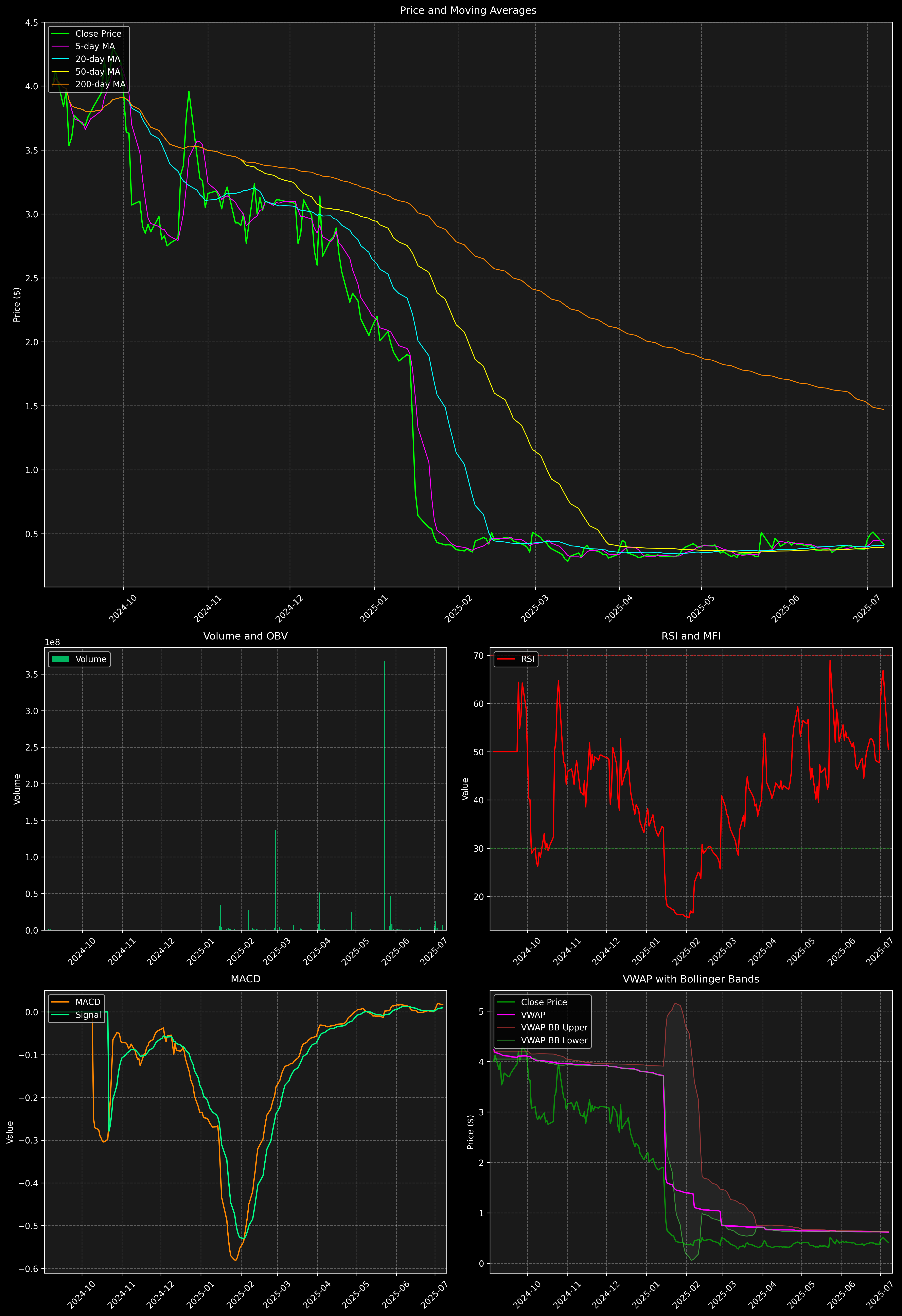Click the 2024-12 date tick under the top chart
Screen dimensions: 902x1316
[289, 609]
